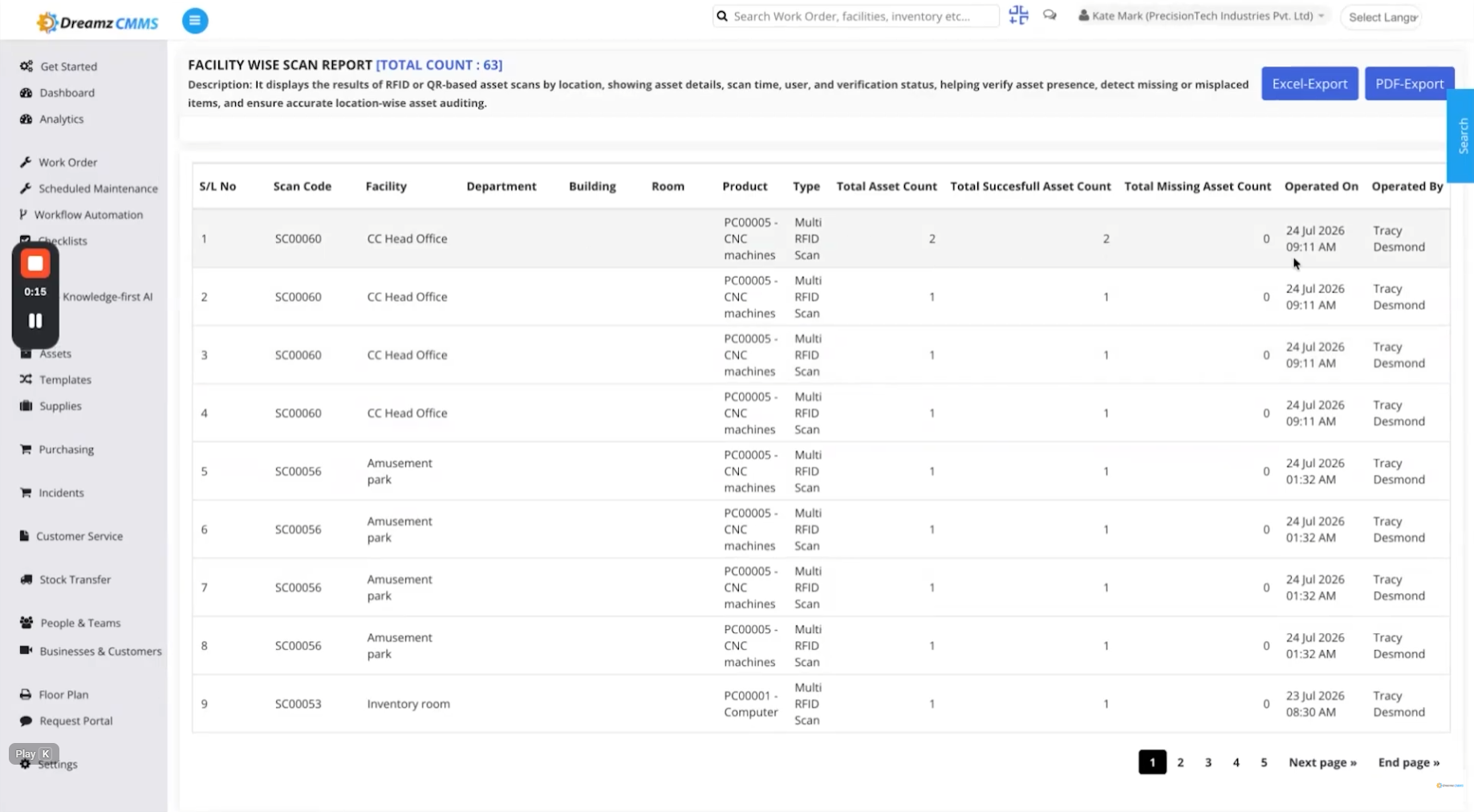1474x812 pixels.
Task: Go to pagination page 3
Action: pyautogui.click(x=1208, y=762)
